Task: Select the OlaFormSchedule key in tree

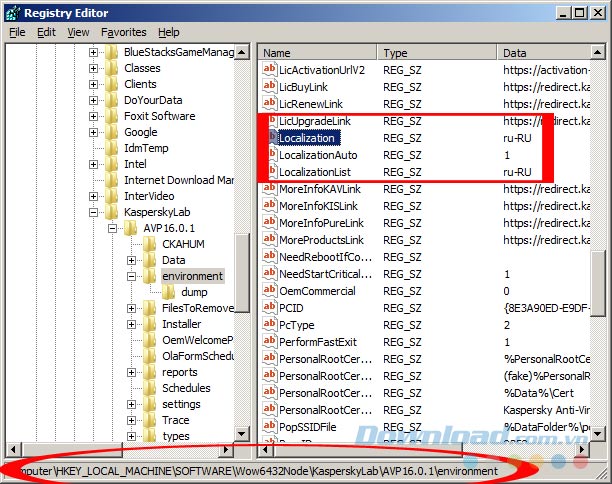Action: (197, 356)
